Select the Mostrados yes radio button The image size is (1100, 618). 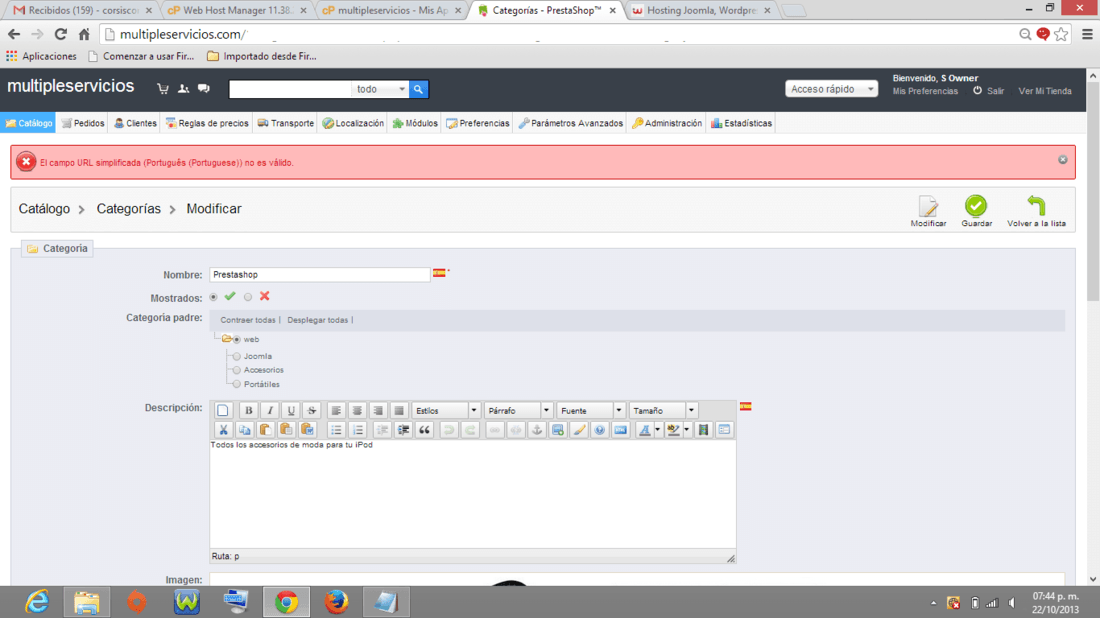click(x=213, y=297)
